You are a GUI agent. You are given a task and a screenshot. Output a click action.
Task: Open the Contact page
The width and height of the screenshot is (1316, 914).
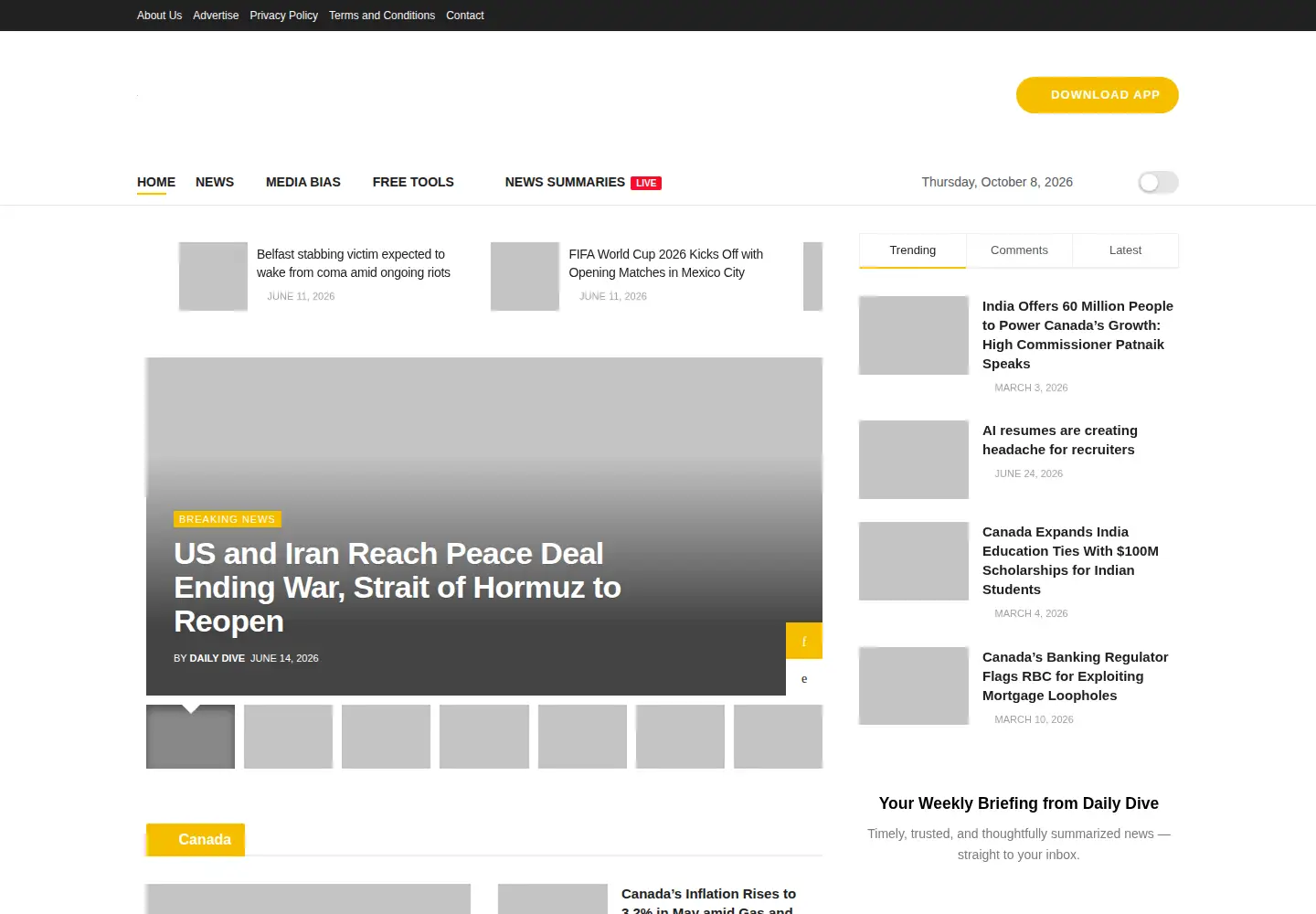pos(465,16)
